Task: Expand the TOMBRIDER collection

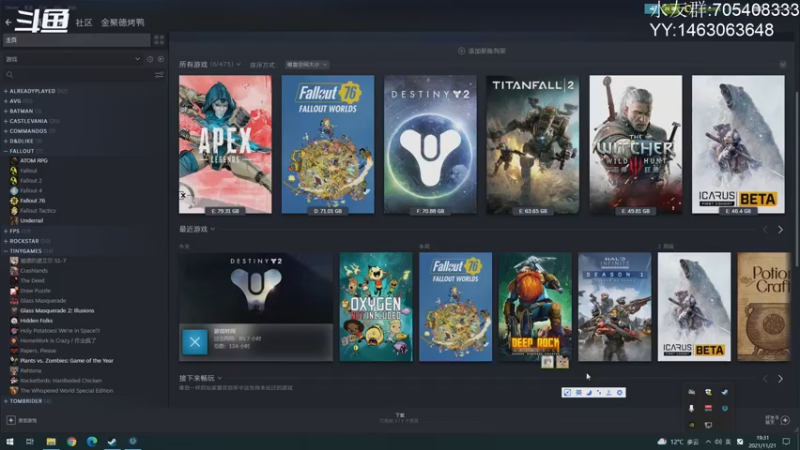Action: point(27,401)
